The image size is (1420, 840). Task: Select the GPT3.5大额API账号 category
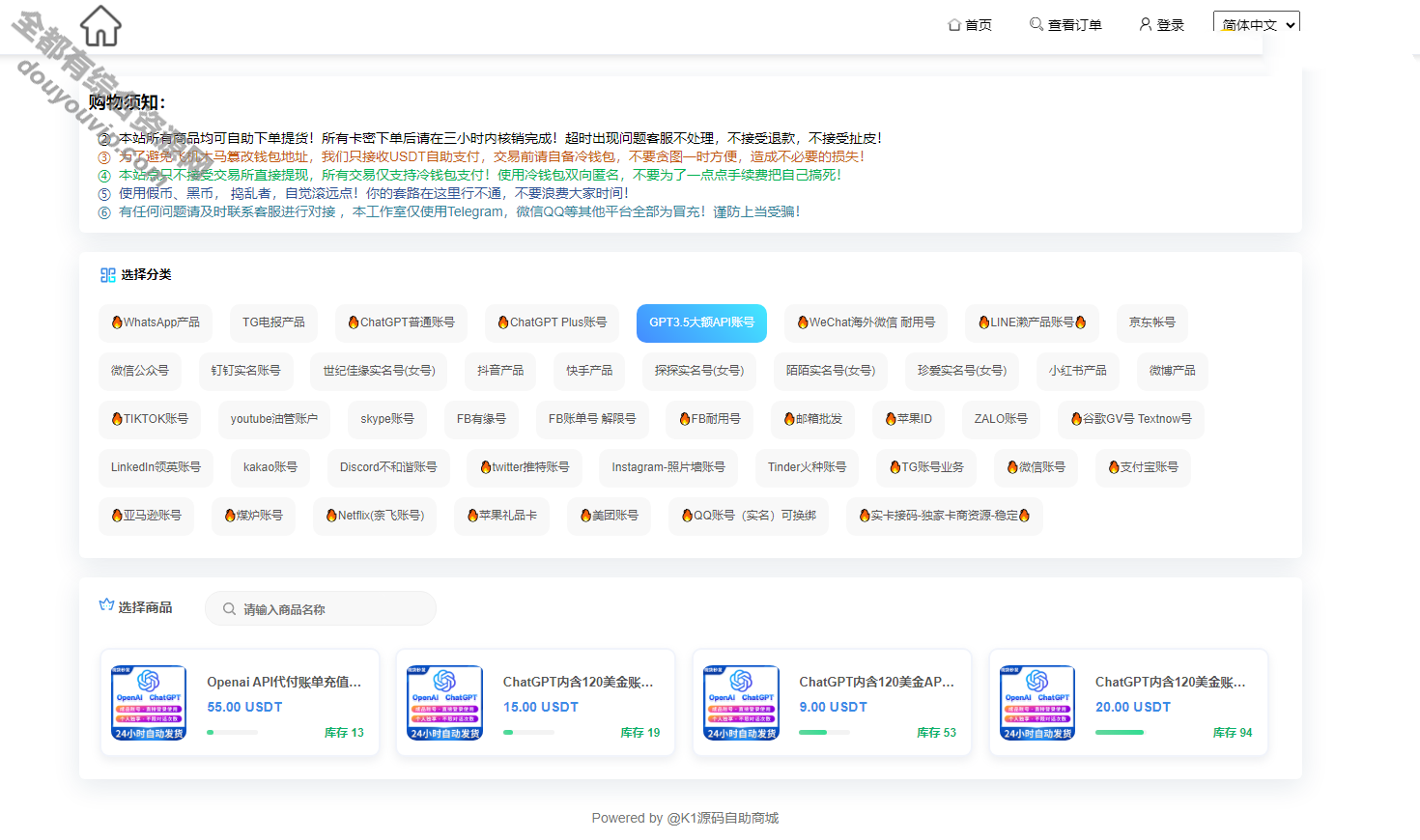701,322
